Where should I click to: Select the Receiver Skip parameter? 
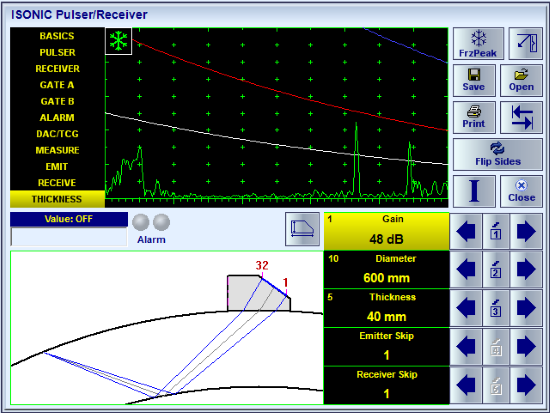click(x=386, y=385)
